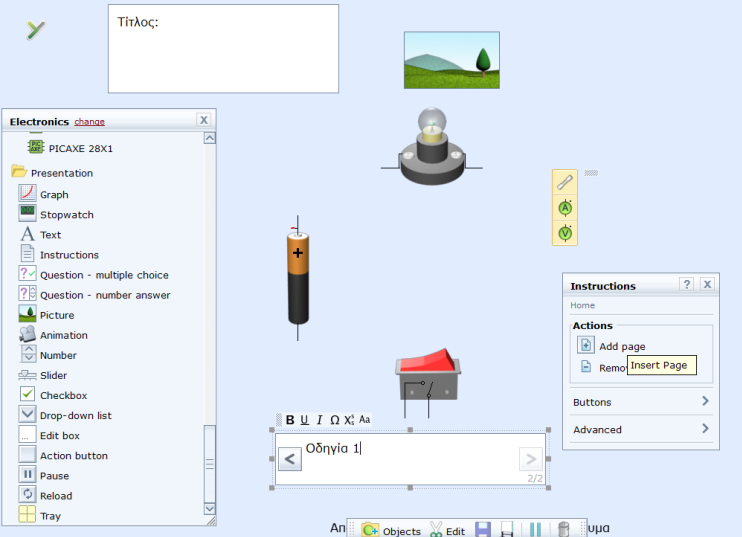Viewport: 742px width, 537px height.
Task: Click the Home breadcrumb link
Action: pos(583,305)
